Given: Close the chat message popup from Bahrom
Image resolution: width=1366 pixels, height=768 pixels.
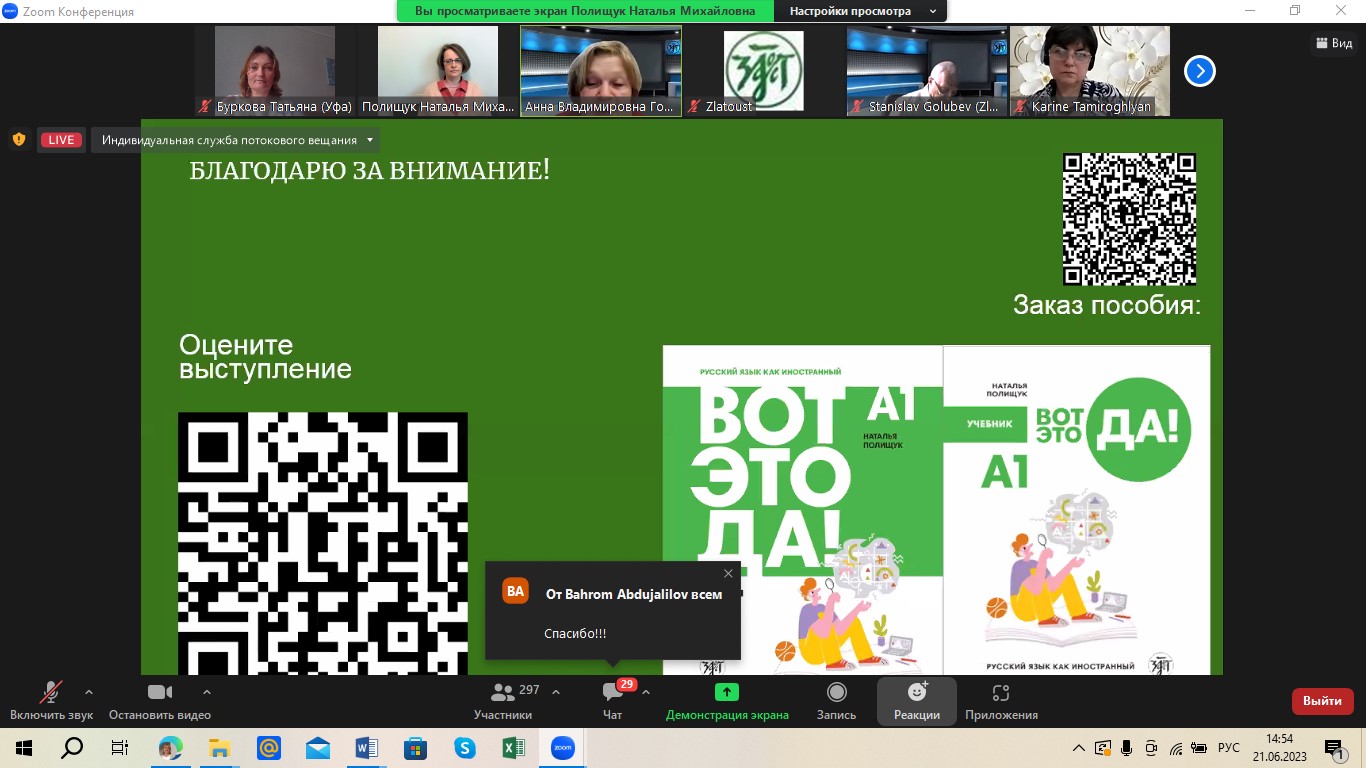Looking at the screenshot, I should click(x=728, y=573).
